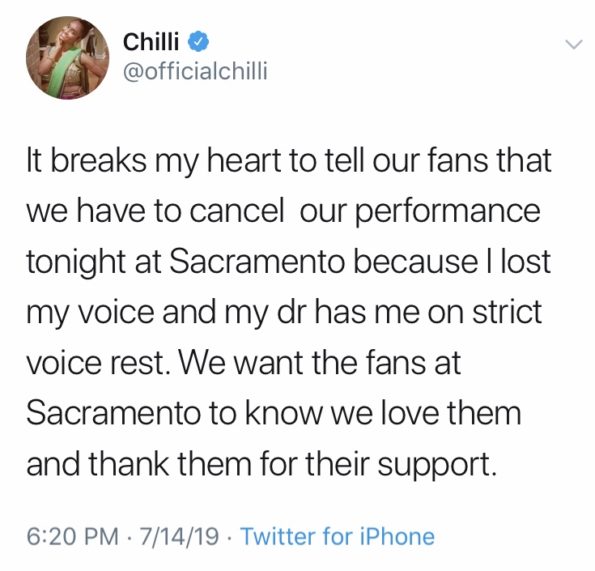Select the 6:20 PM timestamp

(72, 536)
